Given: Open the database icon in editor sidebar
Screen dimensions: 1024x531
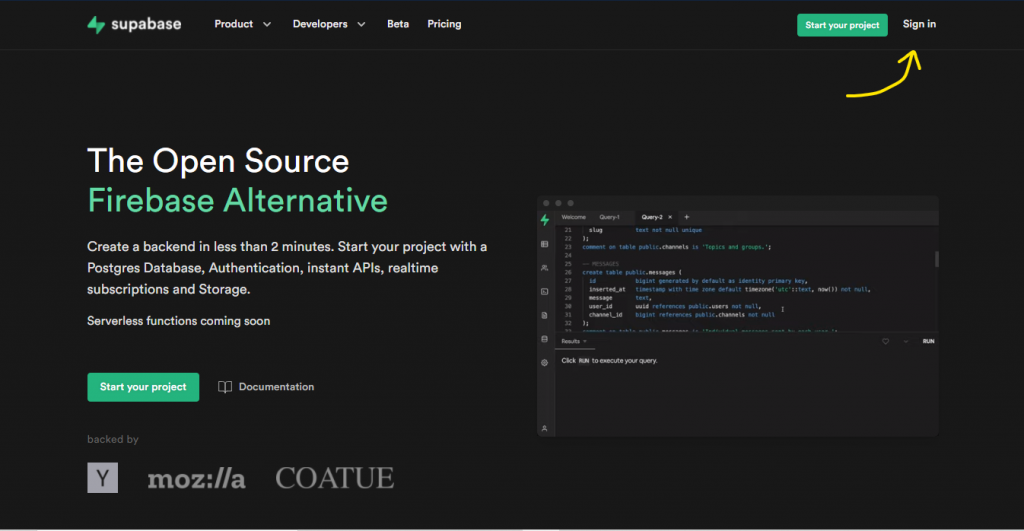Looking at the screenshot, I should pos(545,339).
